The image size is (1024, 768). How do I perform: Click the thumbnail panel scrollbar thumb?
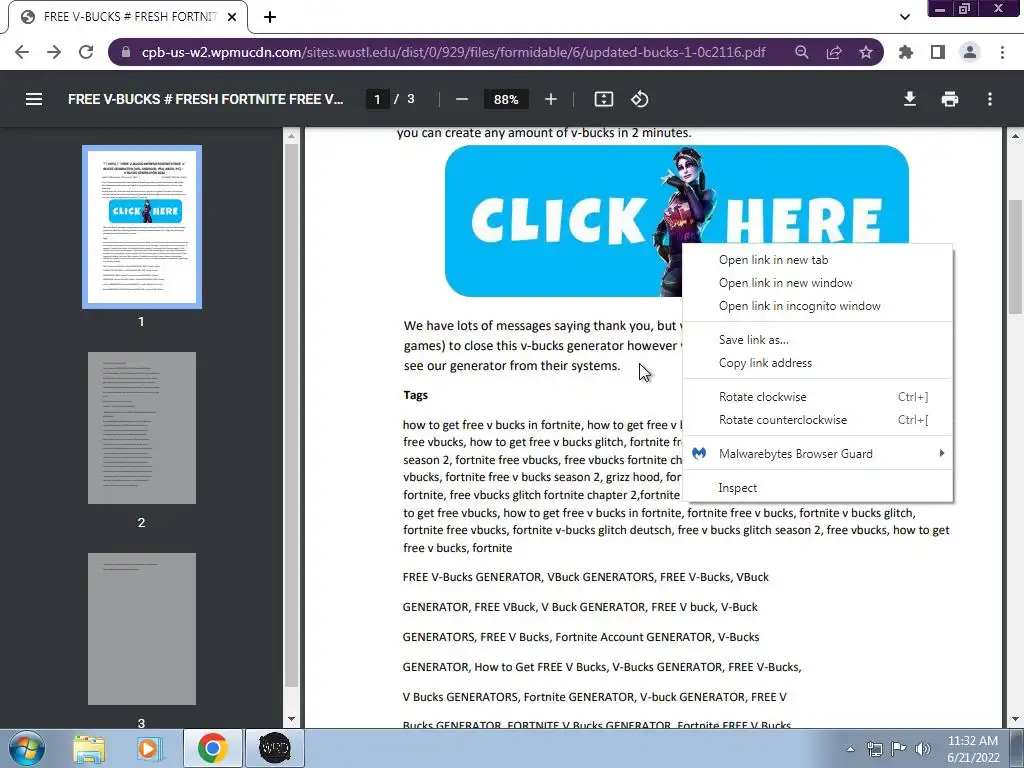pos(291,415)
